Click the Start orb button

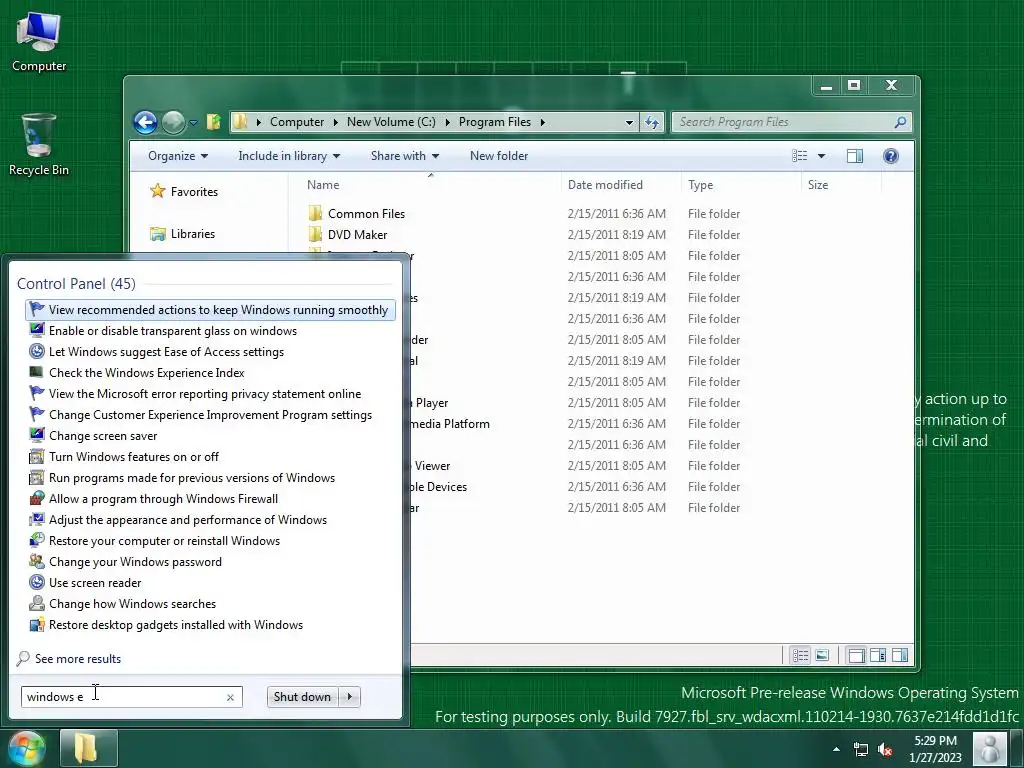26,748
